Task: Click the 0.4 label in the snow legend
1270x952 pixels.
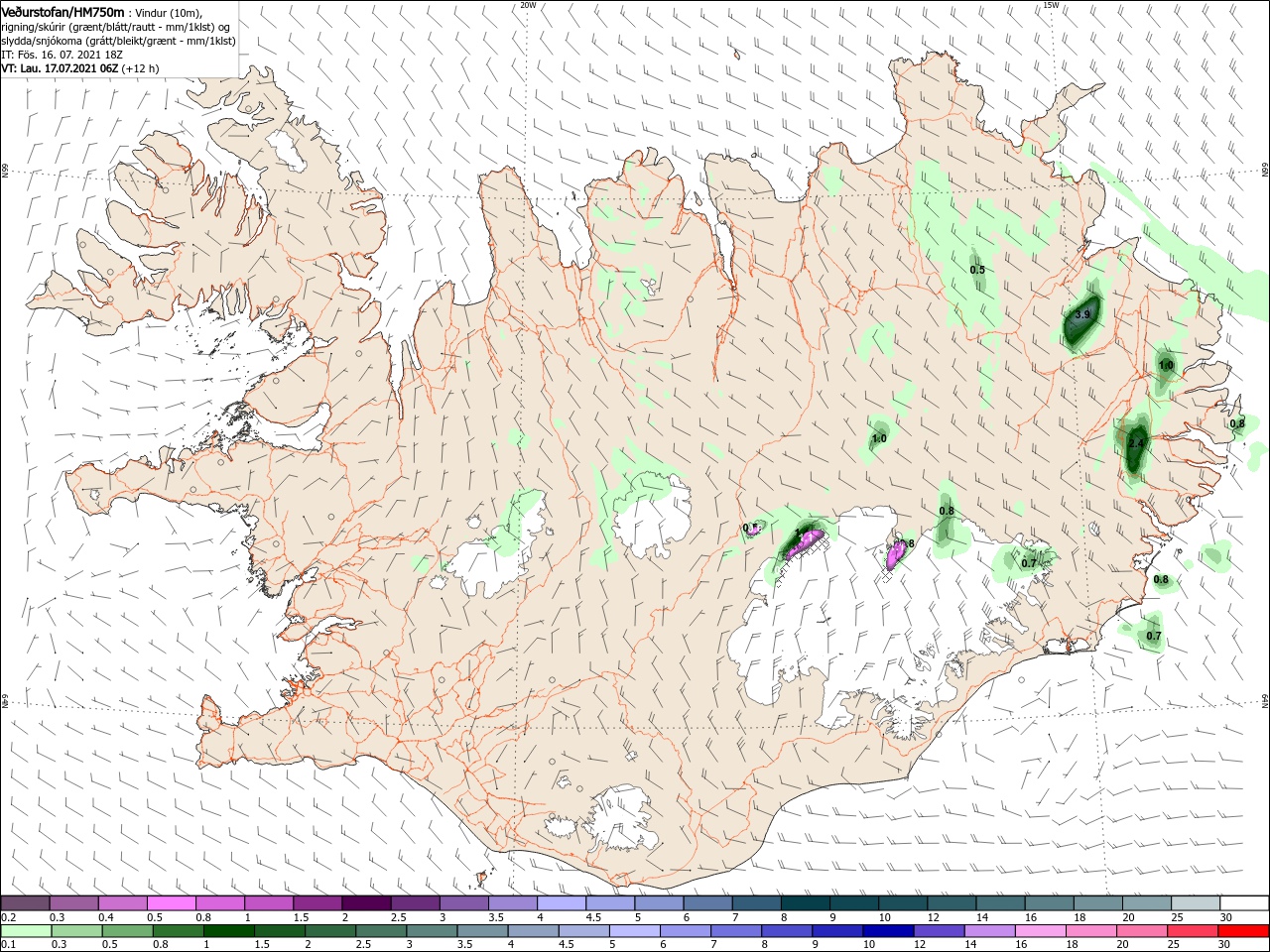Action: (105, 917)
